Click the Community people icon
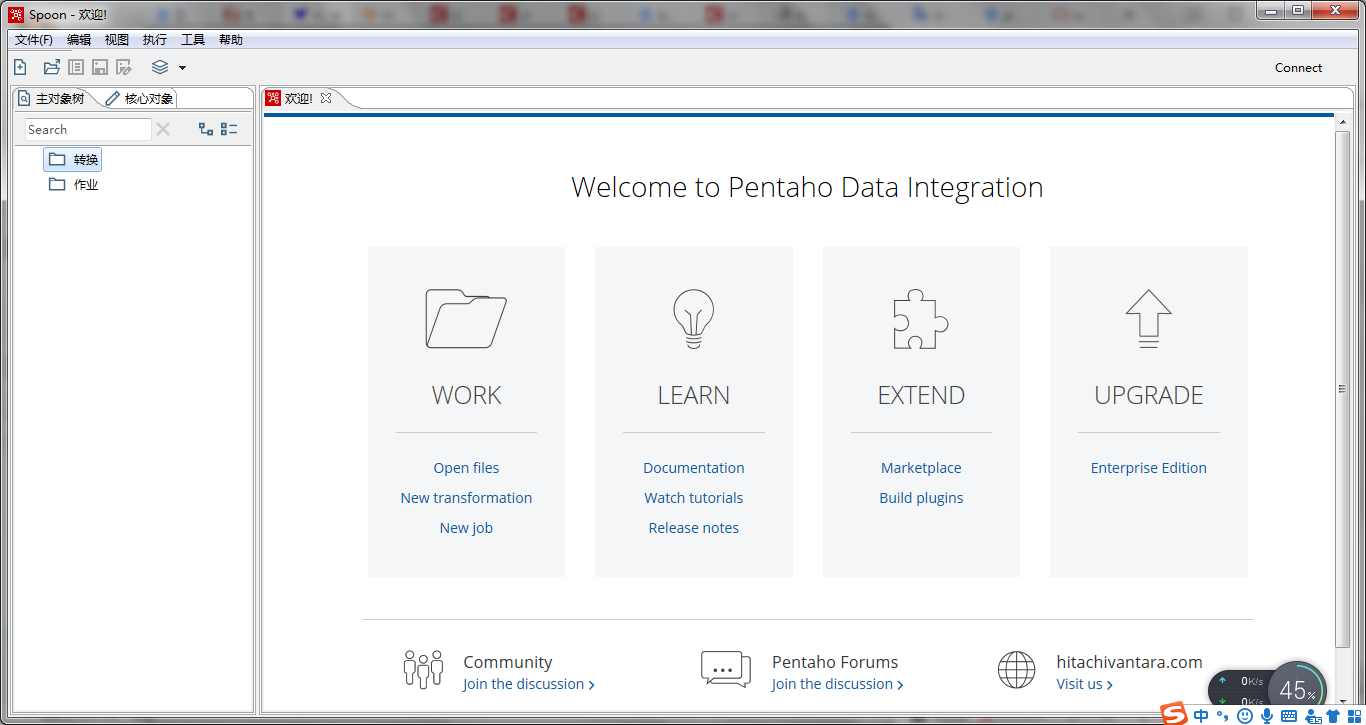 pos(423,669)
